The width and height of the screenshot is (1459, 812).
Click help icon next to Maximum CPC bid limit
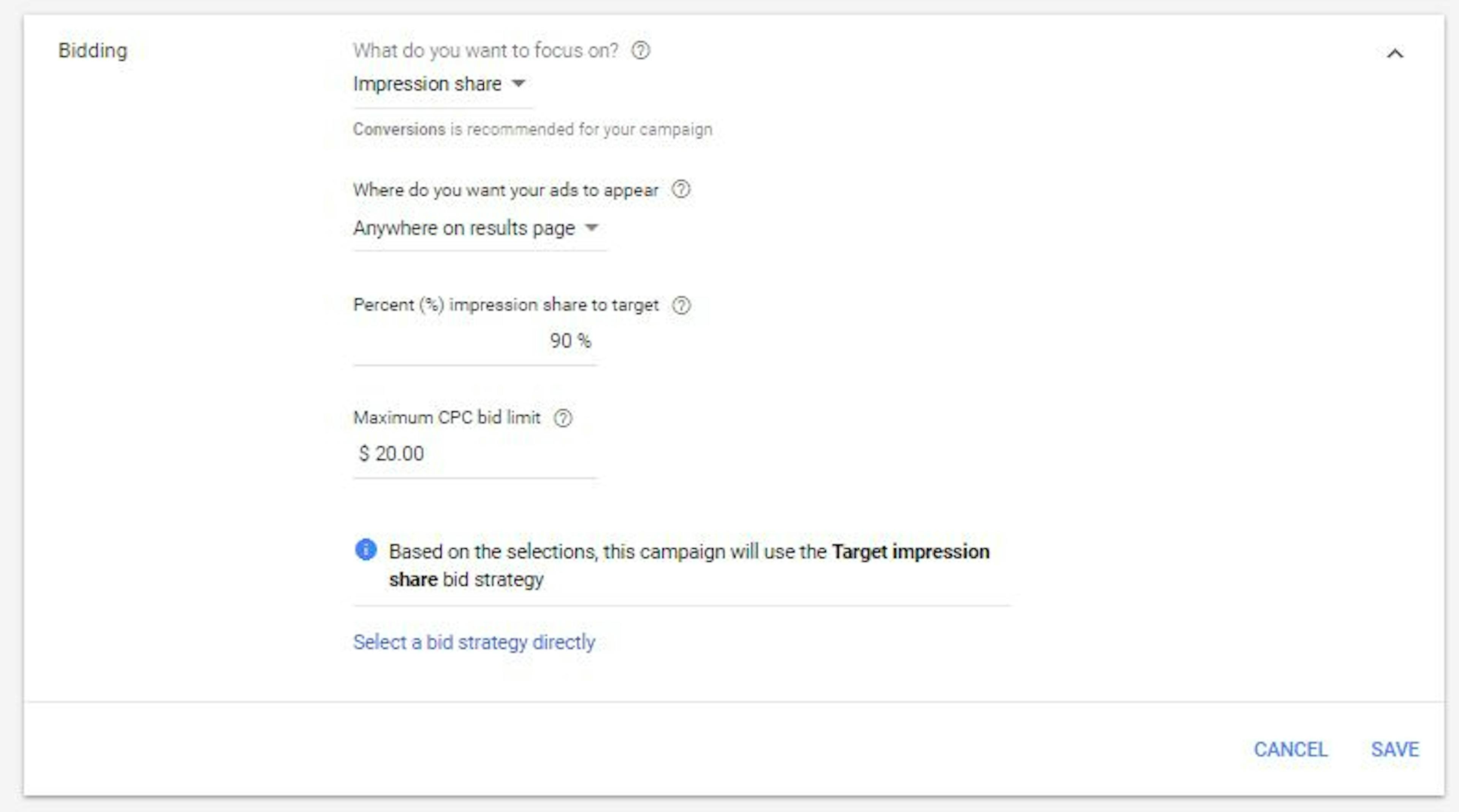(x=563, y=418)
